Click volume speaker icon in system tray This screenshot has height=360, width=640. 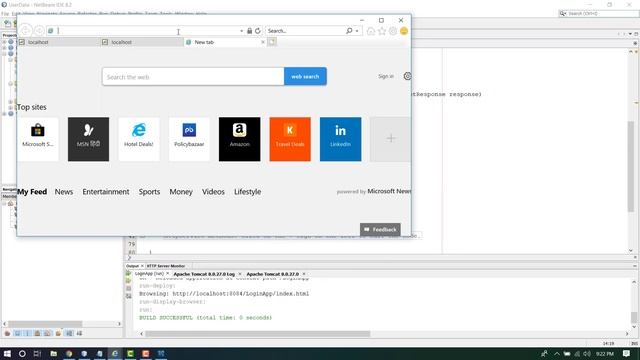click(x=587, y=353)
